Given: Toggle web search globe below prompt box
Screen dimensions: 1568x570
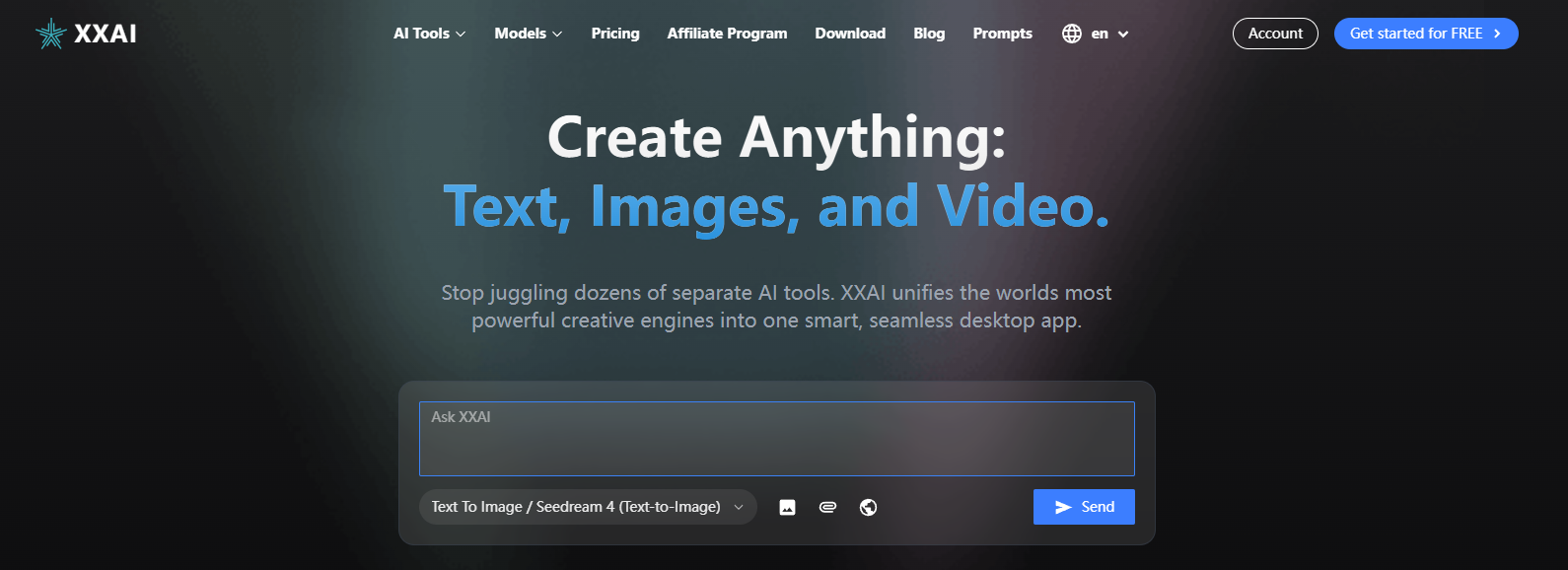Looking at the screenshot, I should point(868,507).
